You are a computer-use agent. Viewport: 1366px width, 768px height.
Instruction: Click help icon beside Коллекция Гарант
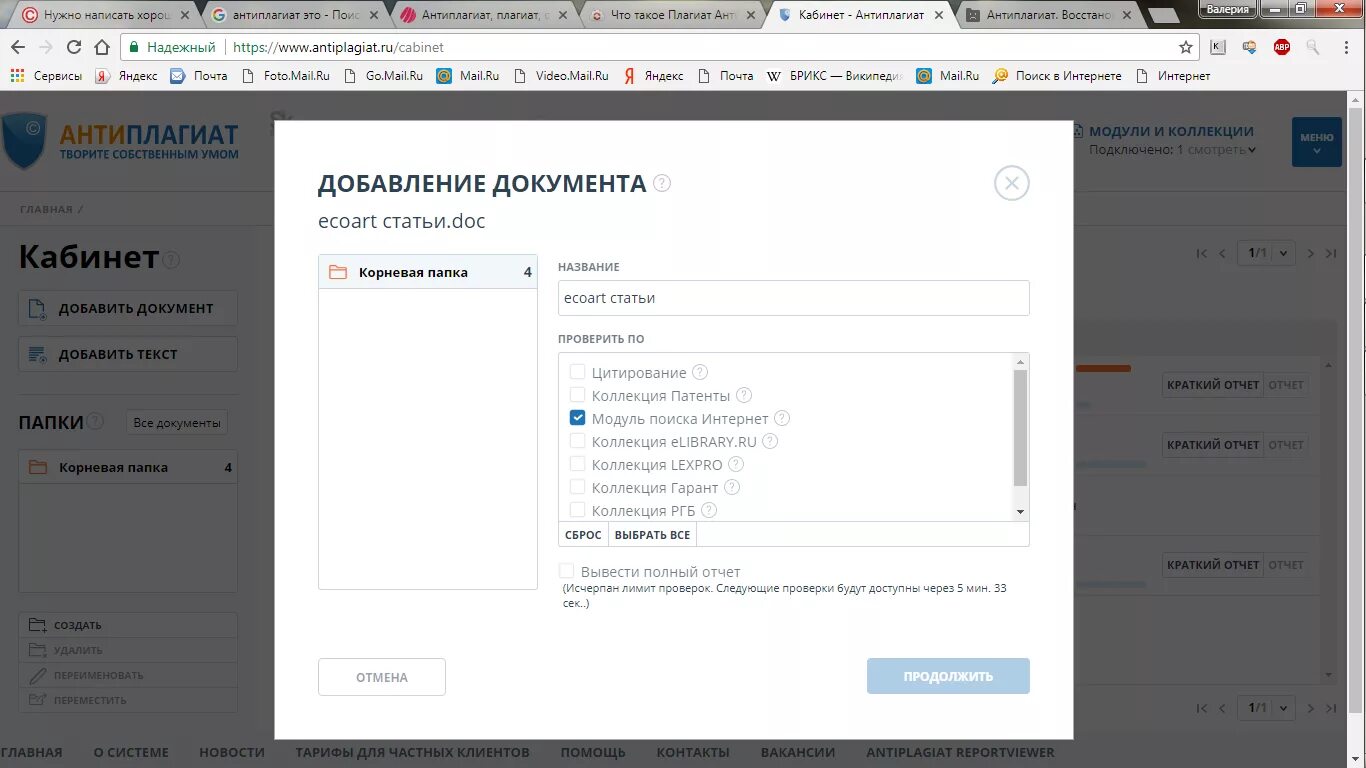[x=732, y=487]
